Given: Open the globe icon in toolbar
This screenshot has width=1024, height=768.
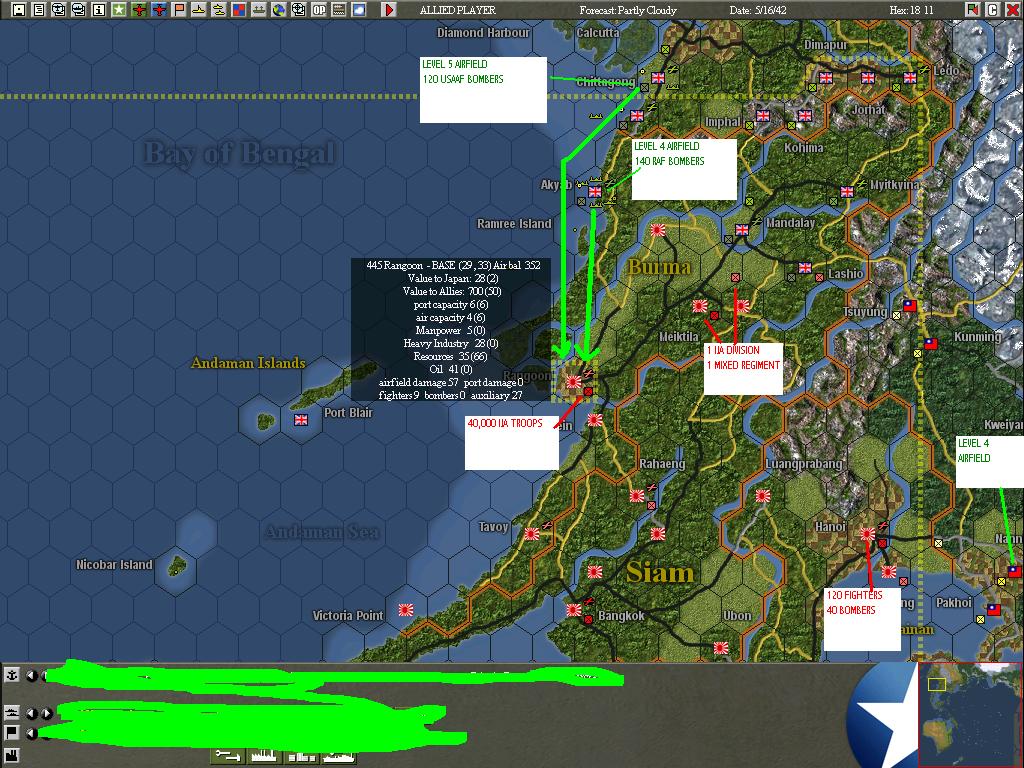Looking at the screenshot, I should tap(279, 10).
